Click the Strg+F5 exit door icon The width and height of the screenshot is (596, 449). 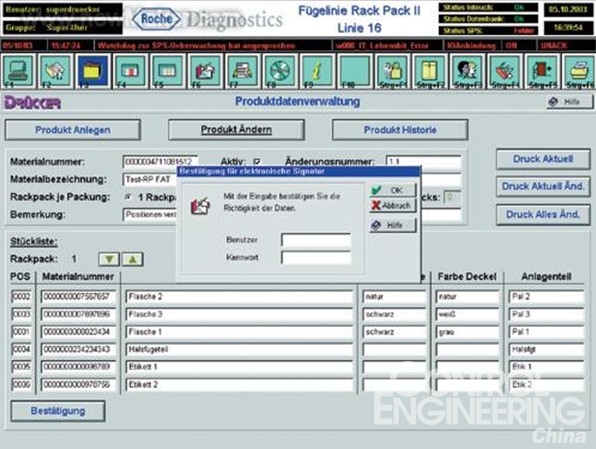541,71
